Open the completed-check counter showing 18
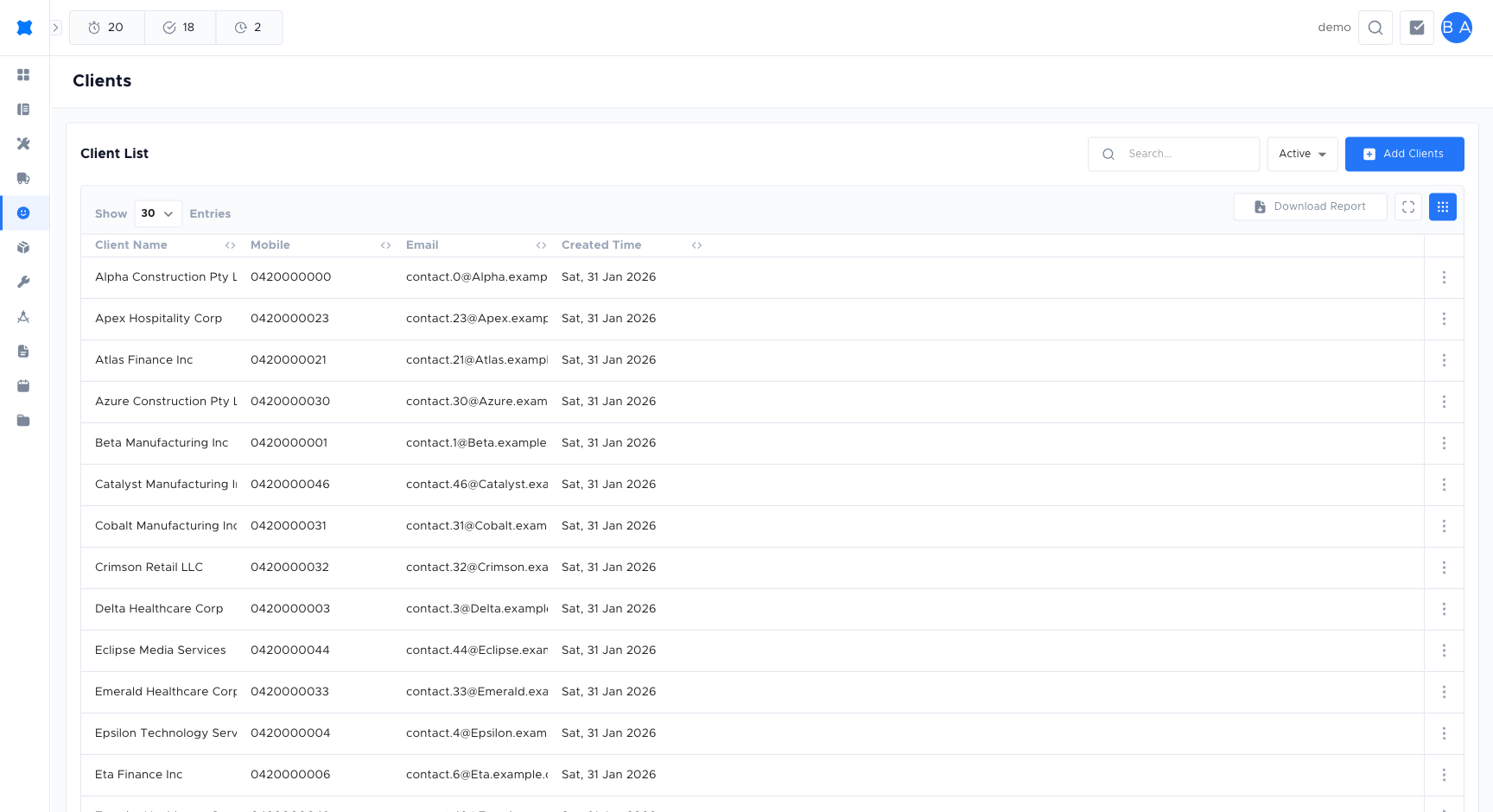Viewport: 1493px width, 812px height. [x=180, y=28]
